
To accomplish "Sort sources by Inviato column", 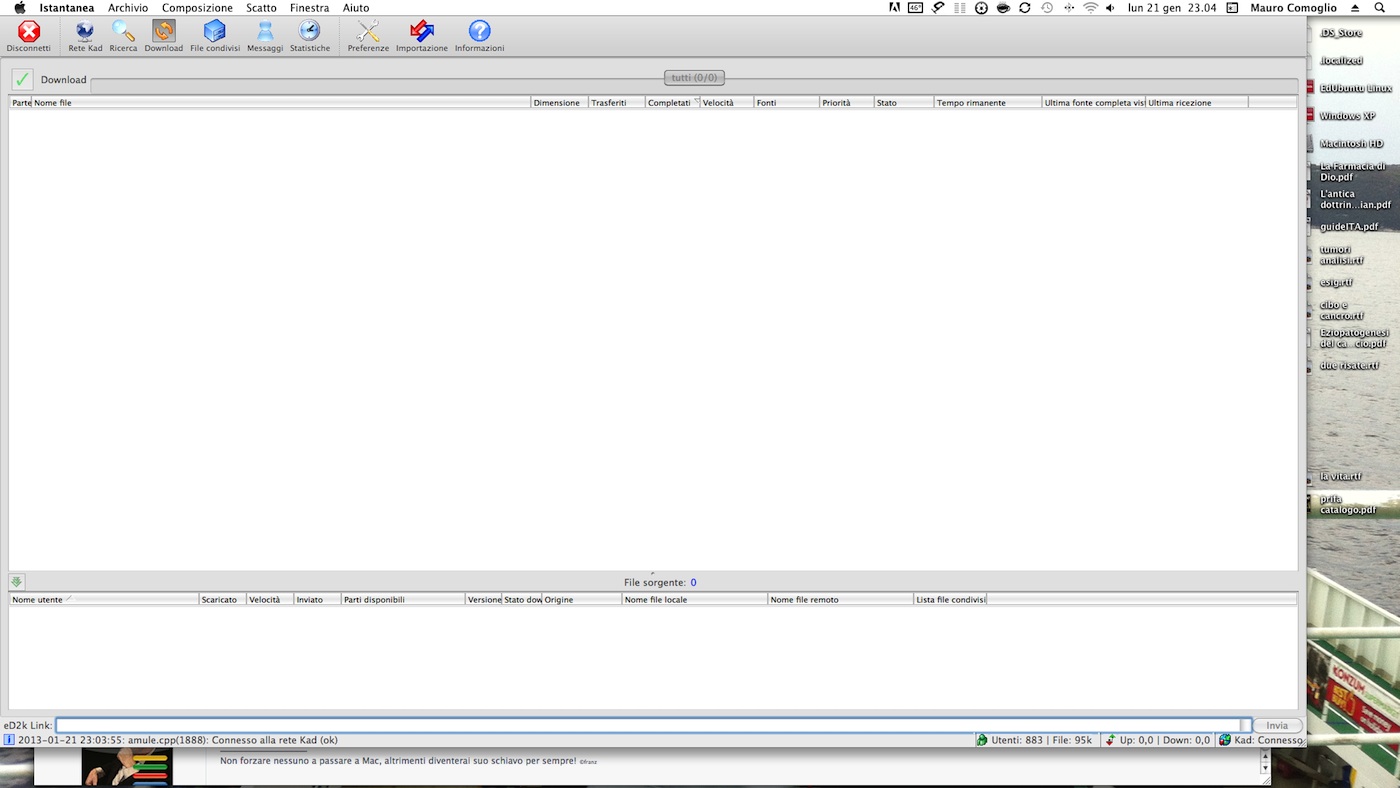I will coord(317,600).
